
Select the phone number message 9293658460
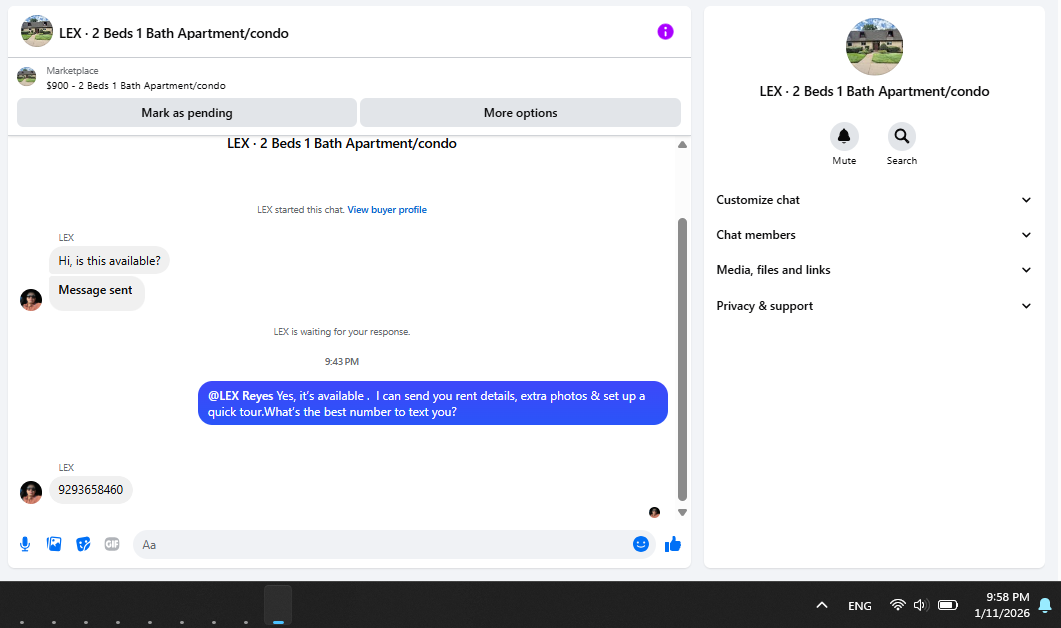point(91,490)
